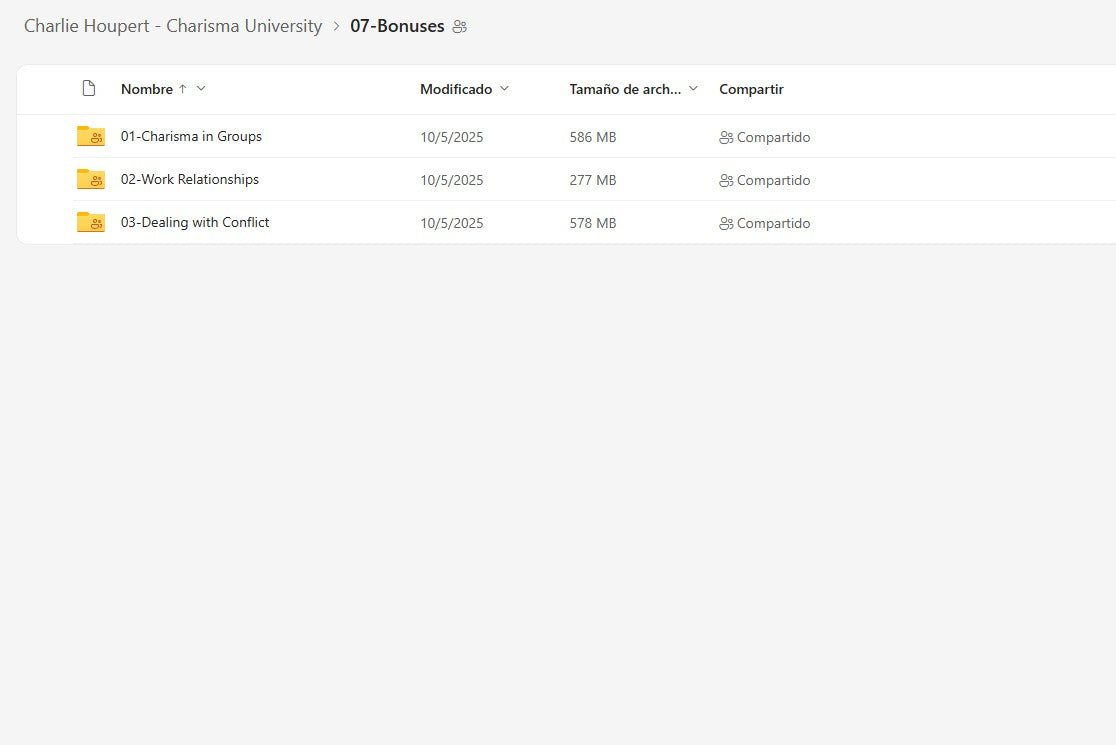Viewport: 1116px width, 745px height.
Task: Open the 01-Charisma in Groups folder name
Action: [191, 137]
